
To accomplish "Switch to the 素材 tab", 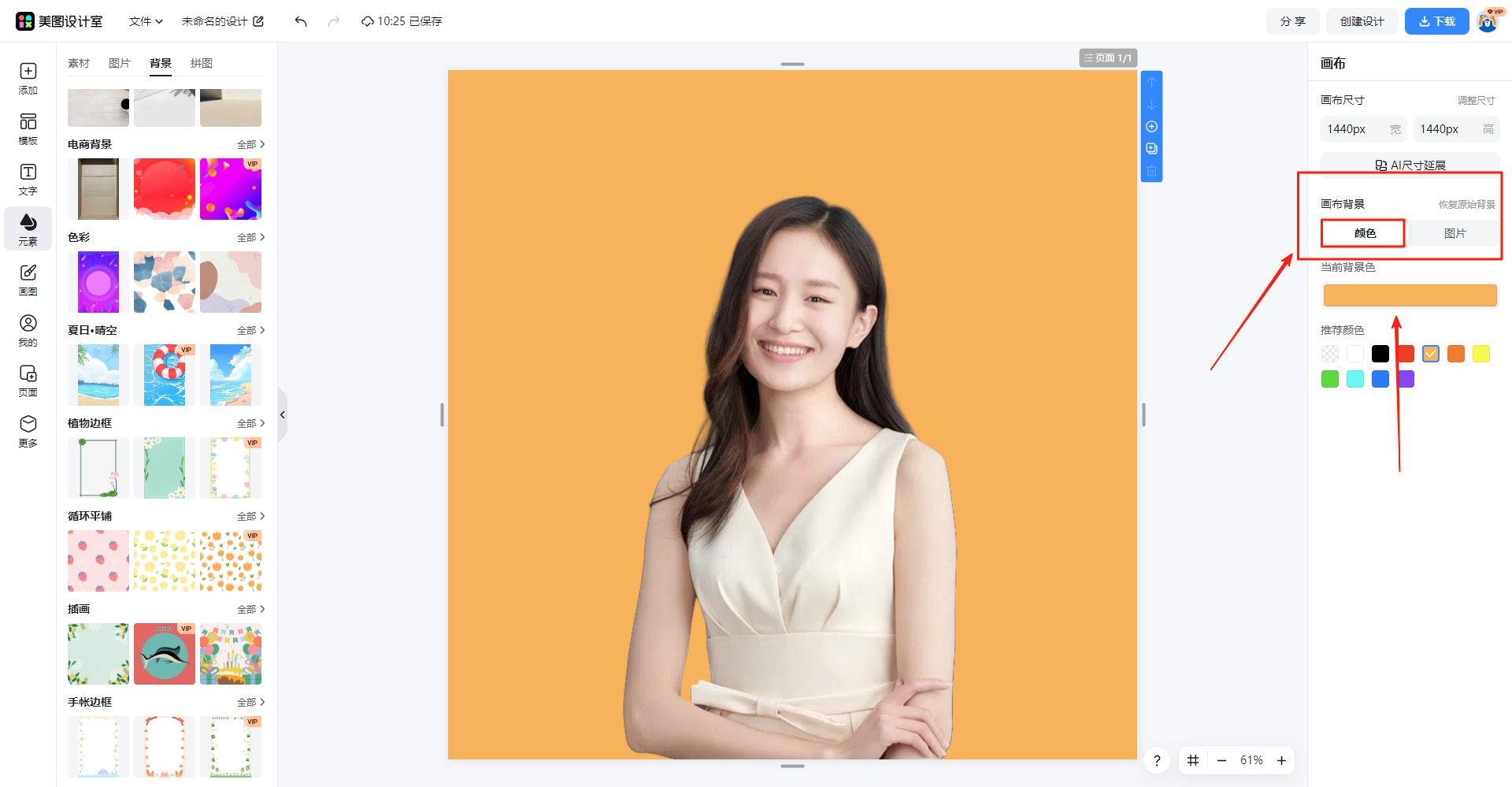I will click(79, 63).
